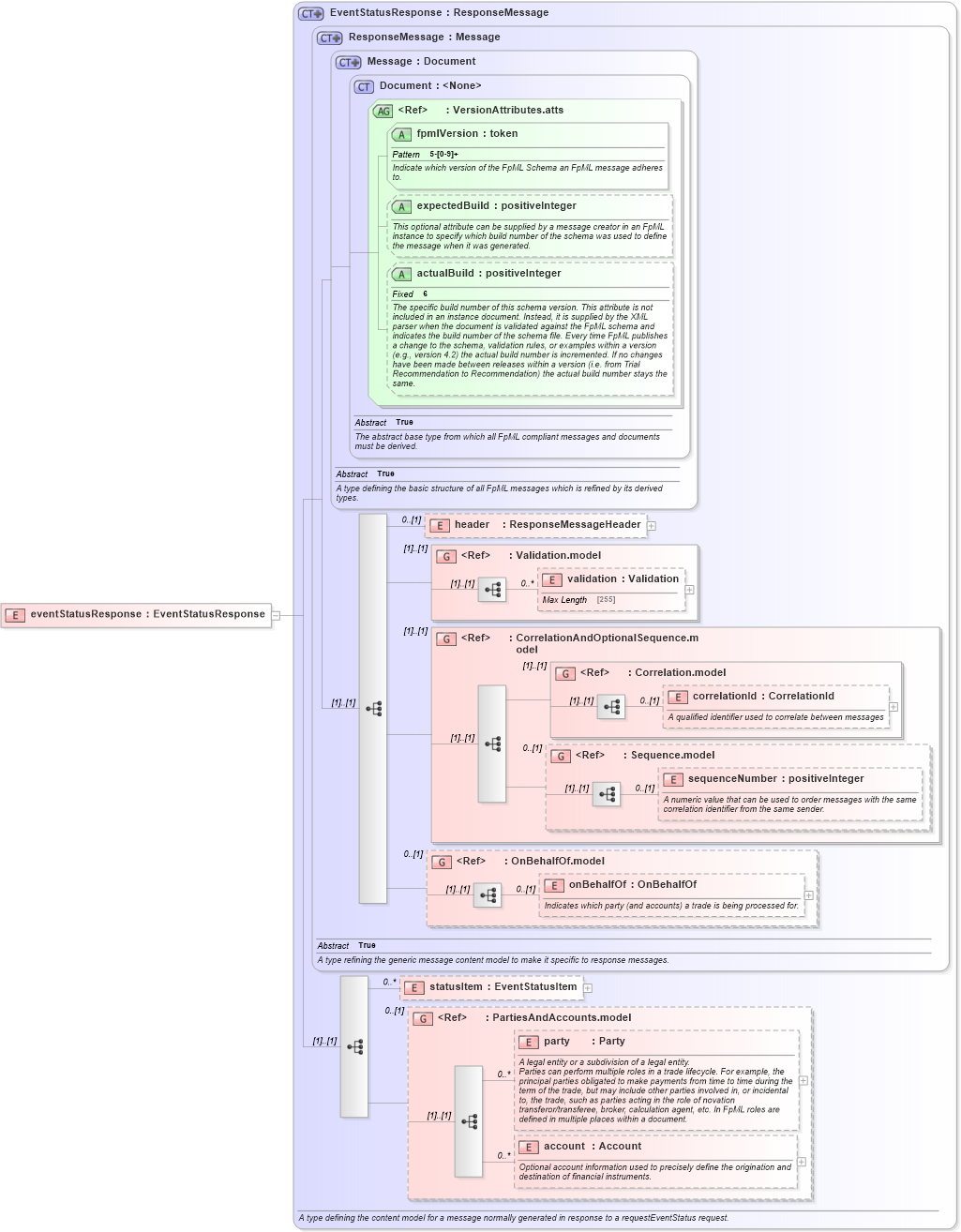Open the 'validation : Validation' element label
Viewport: 961px width, 1232px height.
click(x=623, y=579)
